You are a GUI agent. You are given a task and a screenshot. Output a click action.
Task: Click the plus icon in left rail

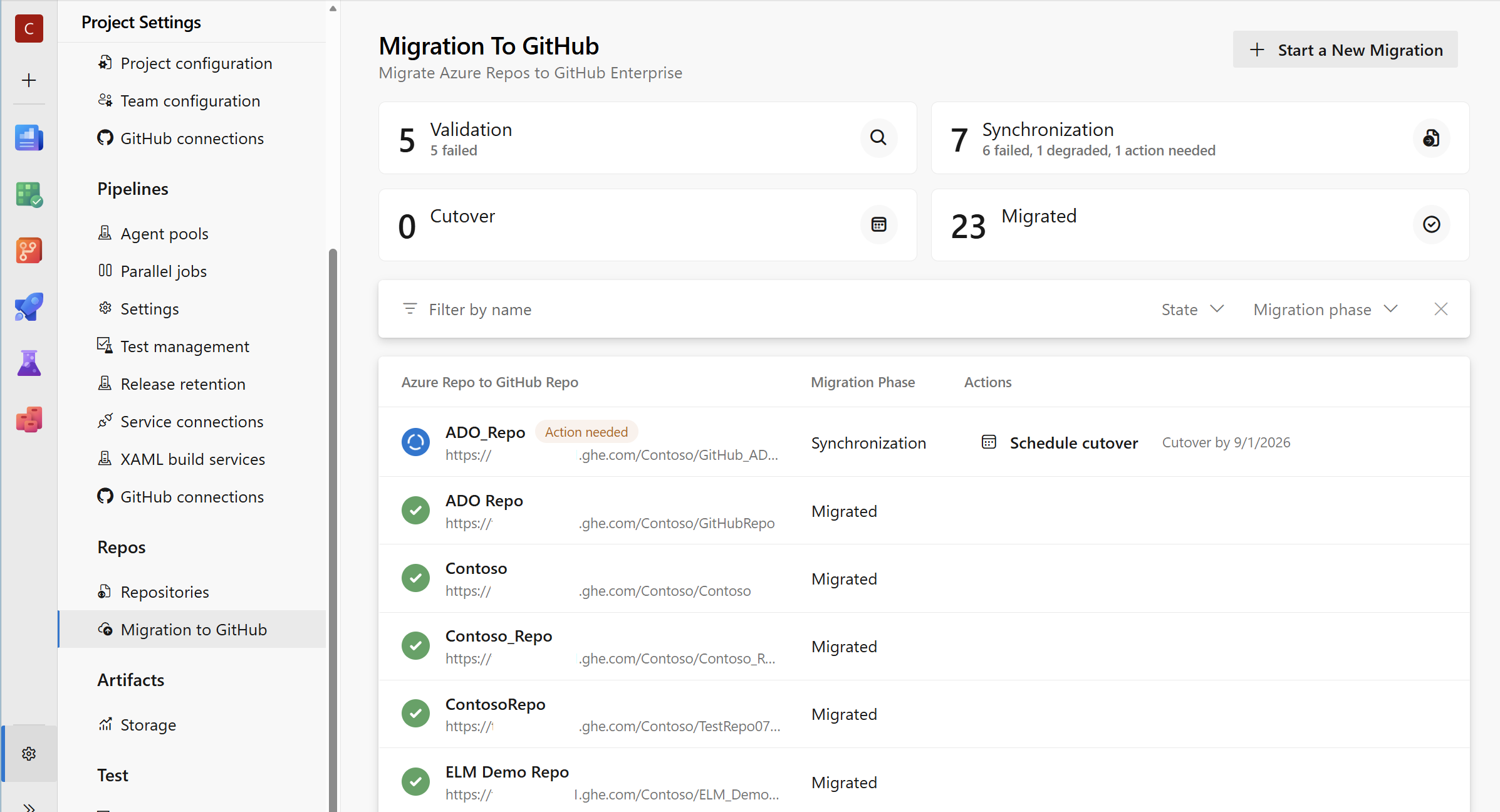click(29, 80)
